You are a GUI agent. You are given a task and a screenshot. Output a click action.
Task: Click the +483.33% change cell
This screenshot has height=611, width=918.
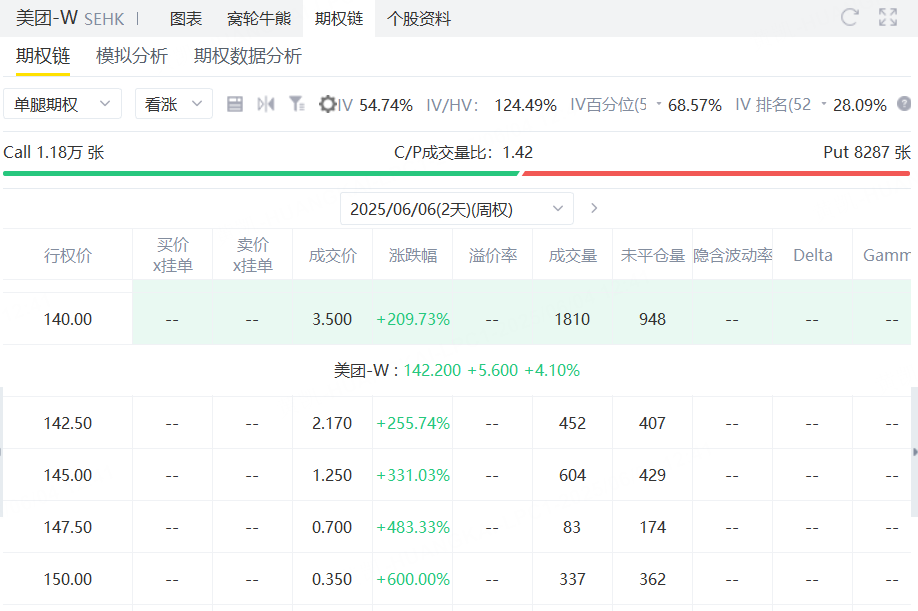point(413,527)
